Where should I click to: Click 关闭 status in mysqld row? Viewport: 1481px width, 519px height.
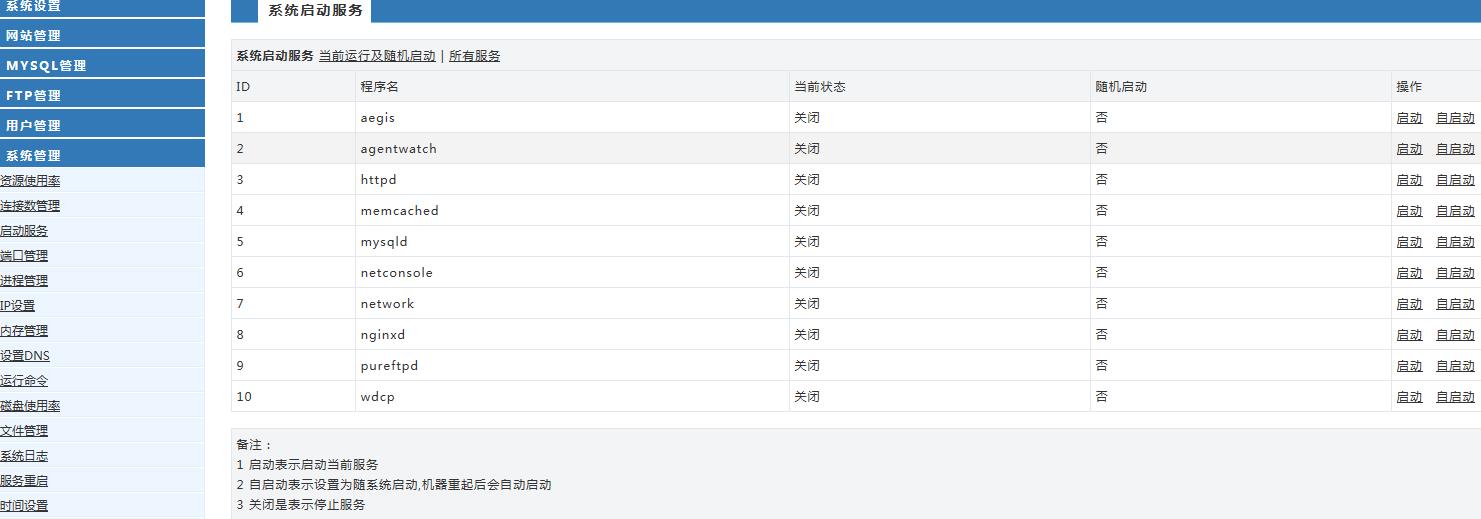click(807, 242)
